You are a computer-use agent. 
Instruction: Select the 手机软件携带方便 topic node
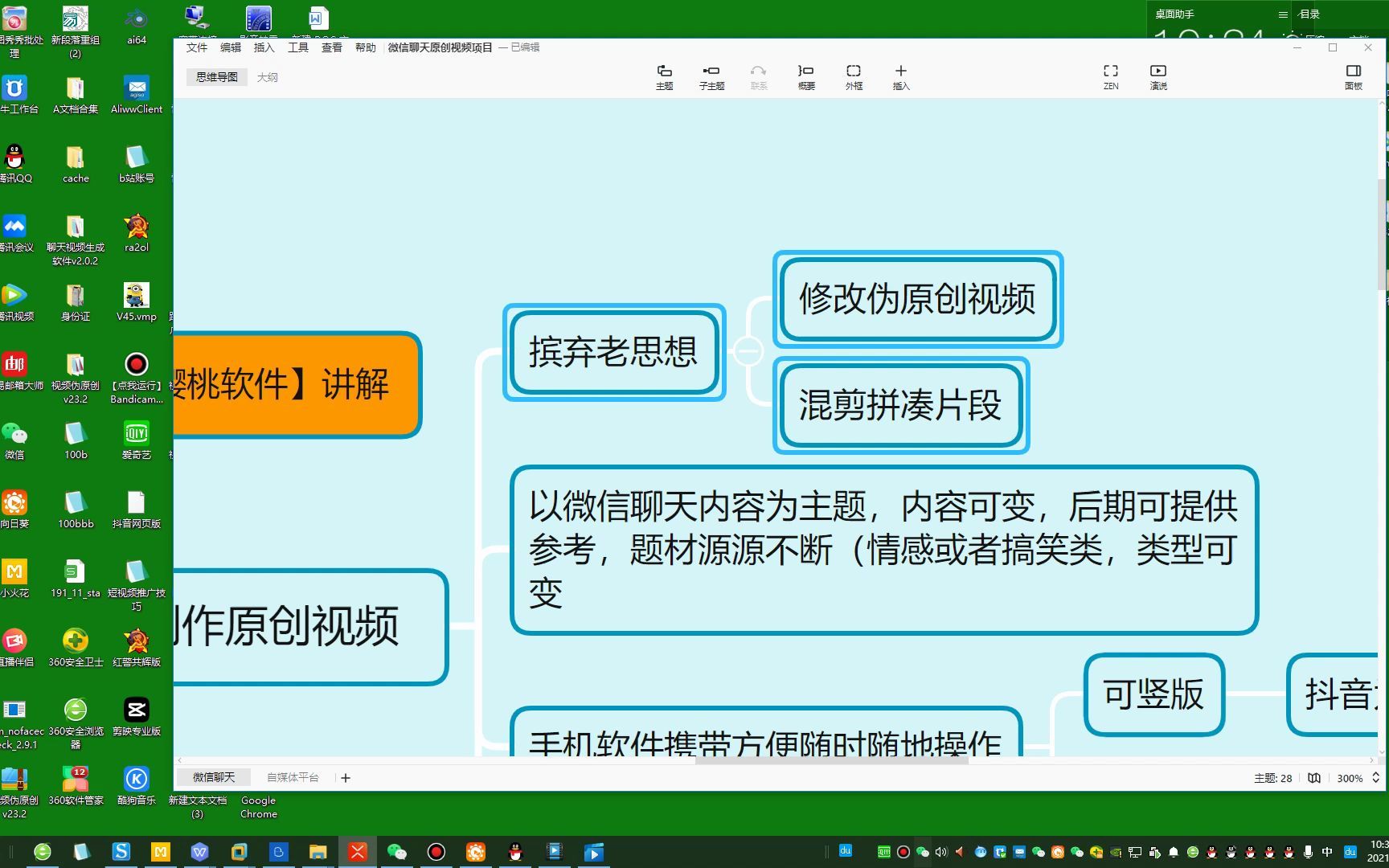coord(766,733)
